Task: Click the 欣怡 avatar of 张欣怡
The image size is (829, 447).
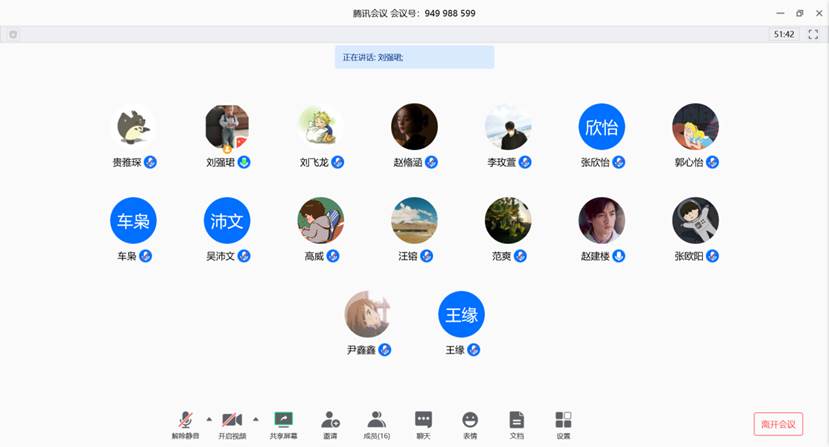Action: pyautogui.click(x=602, y=127)
